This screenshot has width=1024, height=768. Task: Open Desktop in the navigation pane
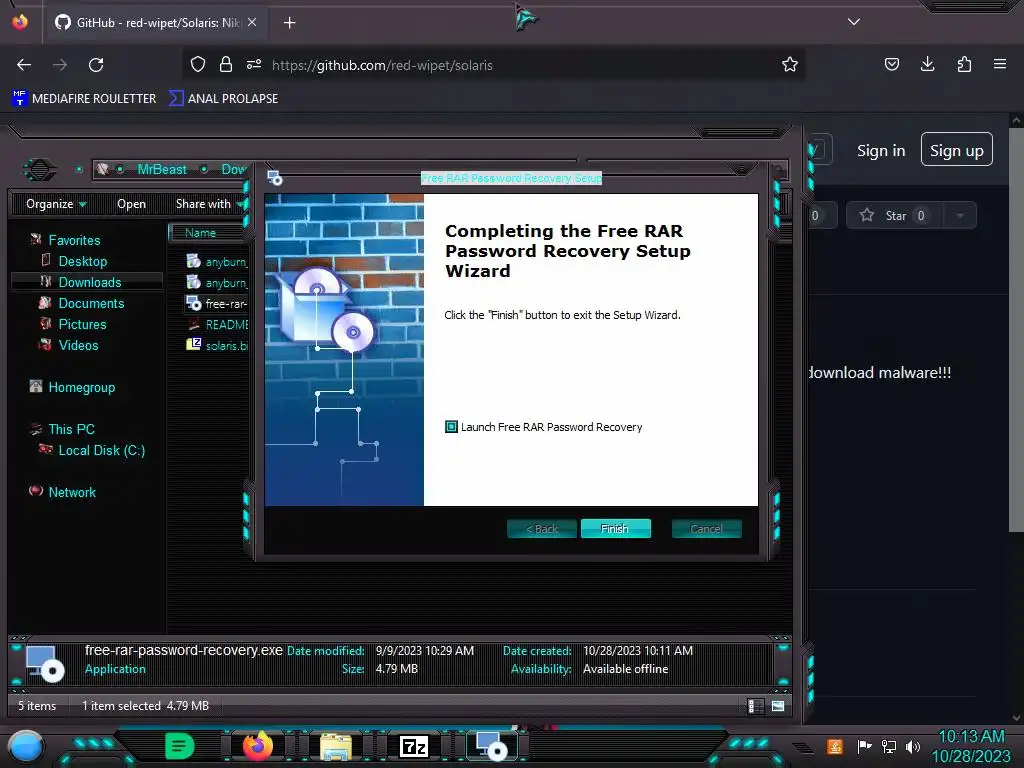[x=82, y=261]
